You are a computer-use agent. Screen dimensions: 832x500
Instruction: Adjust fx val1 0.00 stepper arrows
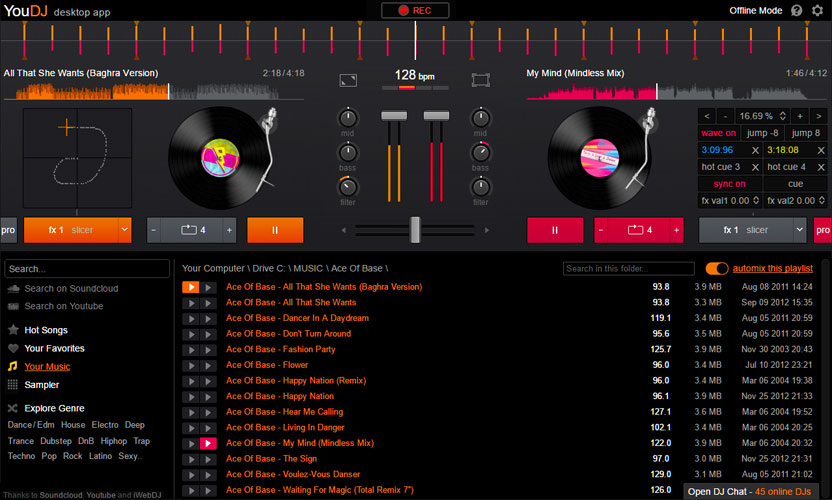(x=756, y=201)
